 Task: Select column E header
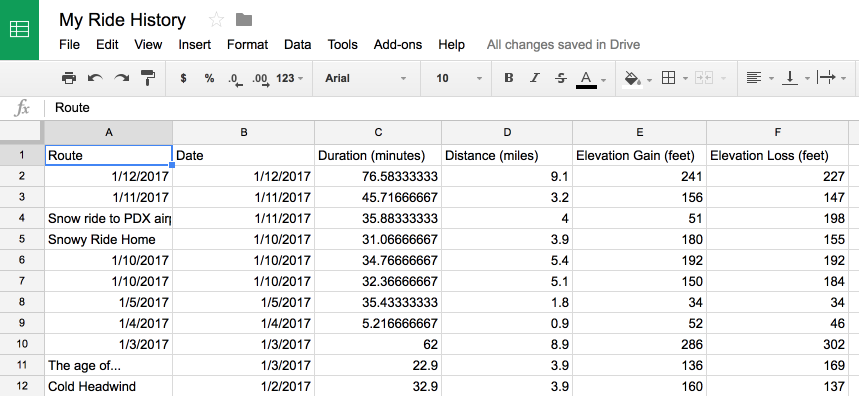coord(640,133)
